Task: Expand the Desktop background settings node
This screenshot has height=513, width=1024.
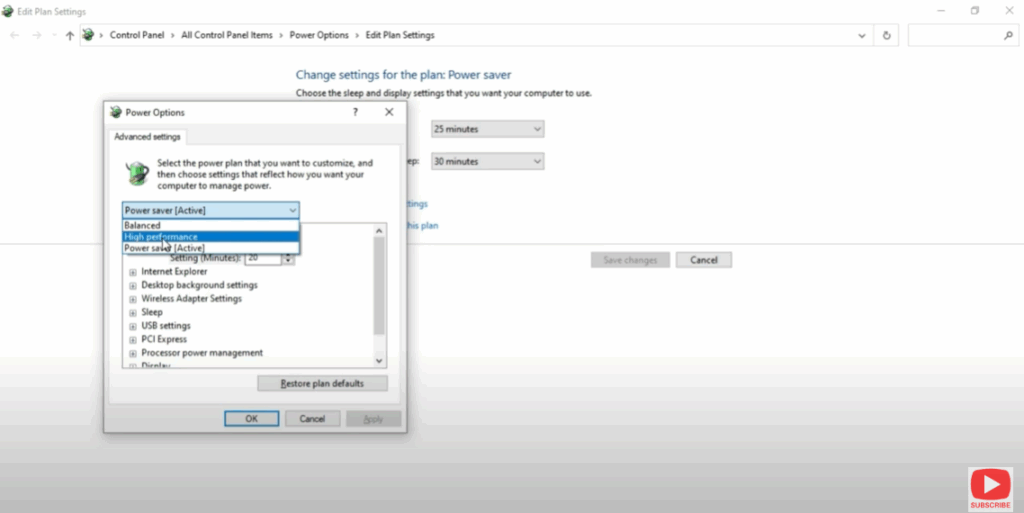Action: point(133,285)
